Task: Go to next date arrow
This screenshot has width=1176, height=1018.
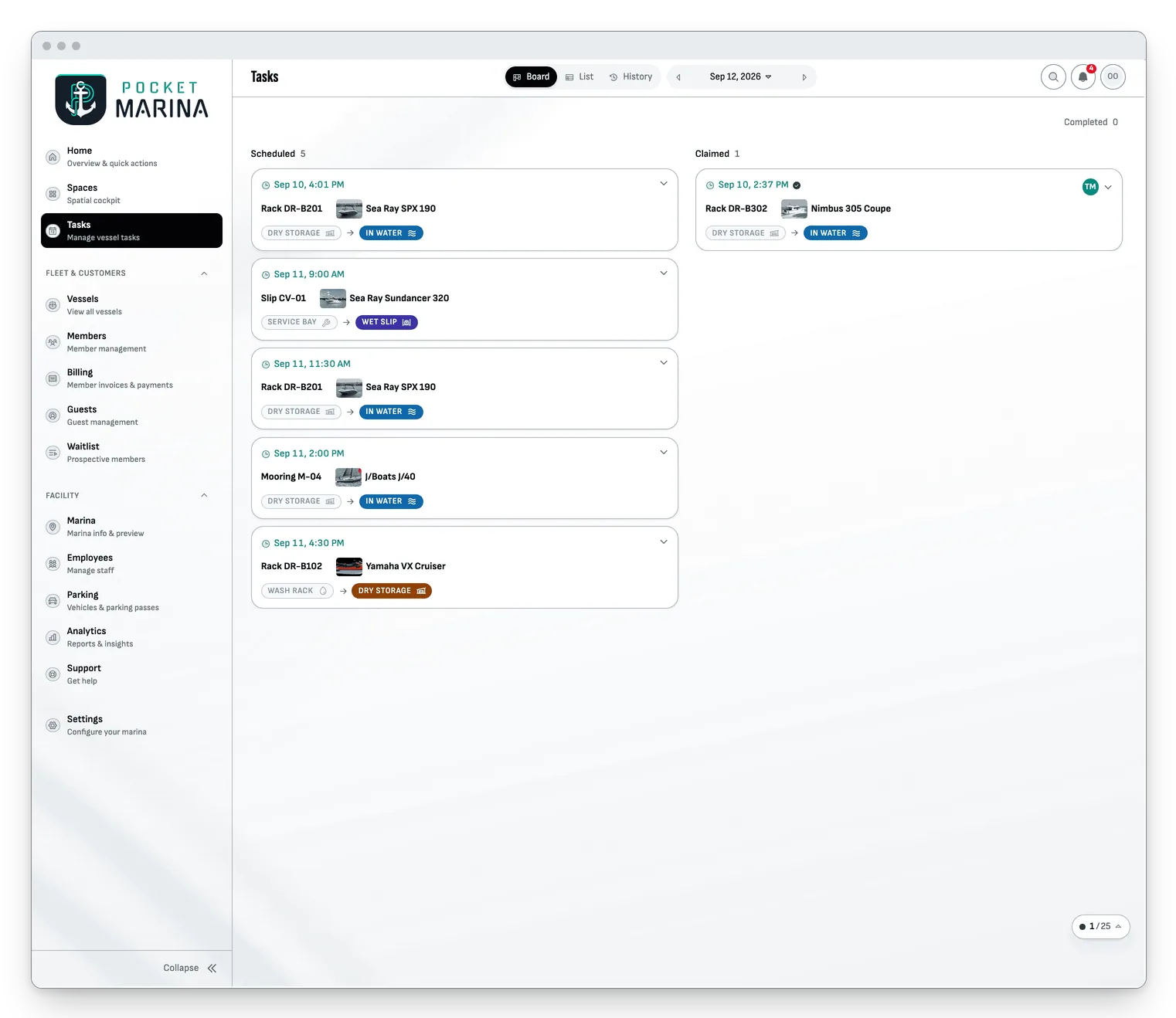Action: click(x=804, y=77)
